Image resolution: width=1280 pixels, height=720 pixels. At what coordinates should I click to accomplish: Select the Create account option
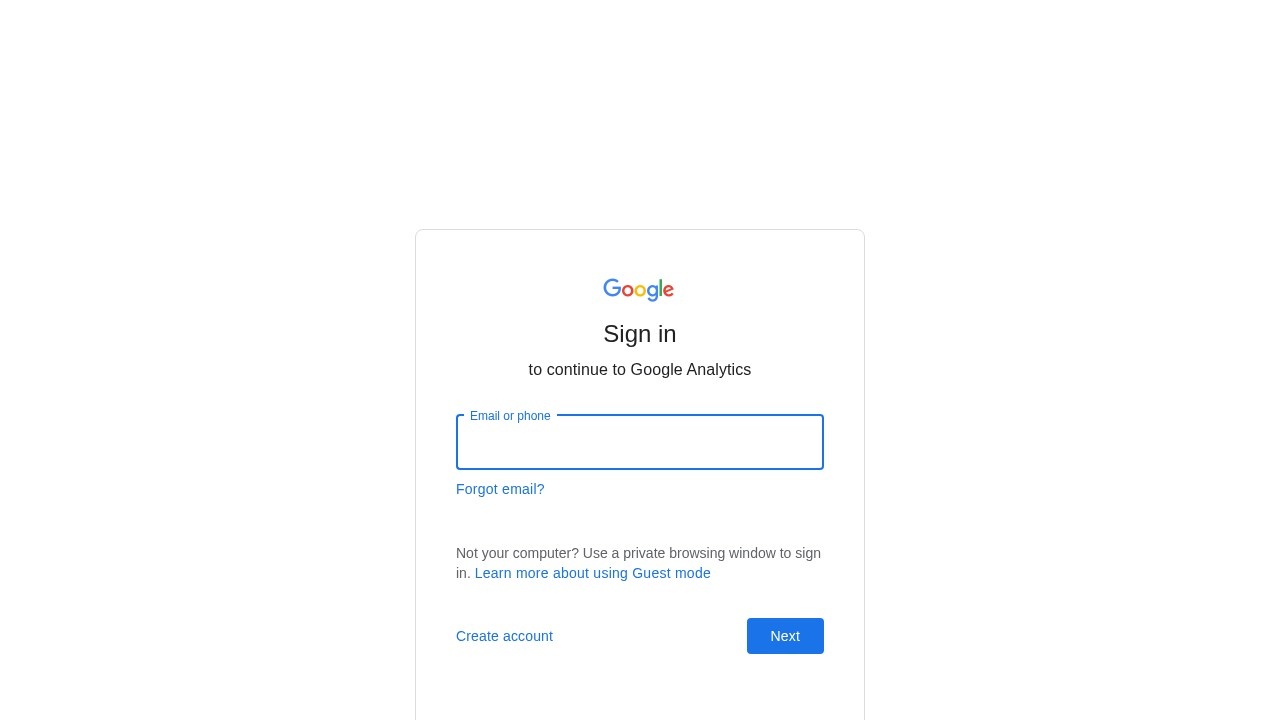point(504,636)
